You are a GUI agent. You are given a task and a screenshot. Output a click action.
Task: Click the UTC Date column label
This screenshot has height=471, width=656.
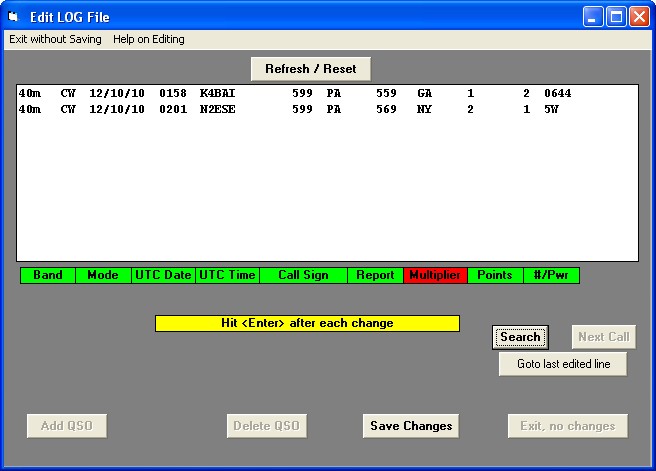(x=163, y=275)
